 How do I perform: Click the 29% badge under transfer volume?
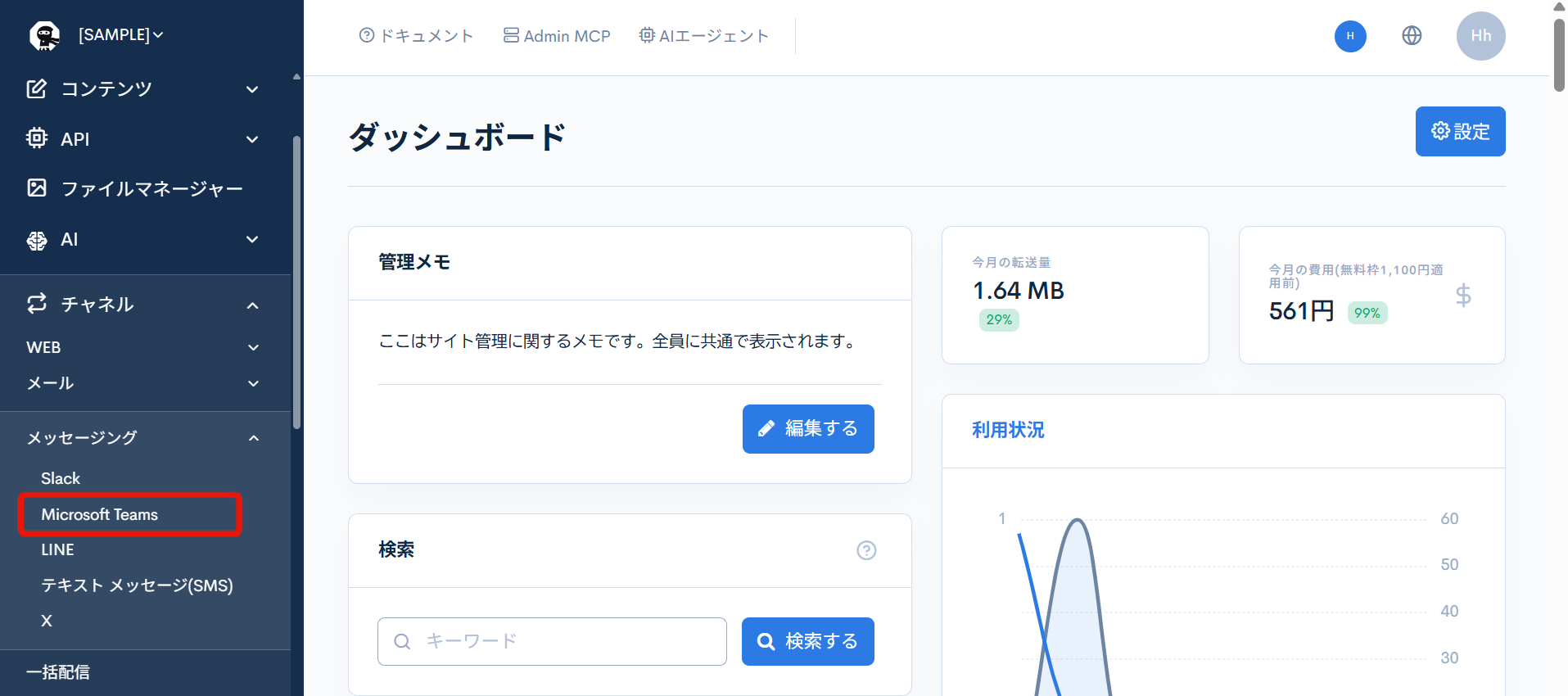click(999, 319)
